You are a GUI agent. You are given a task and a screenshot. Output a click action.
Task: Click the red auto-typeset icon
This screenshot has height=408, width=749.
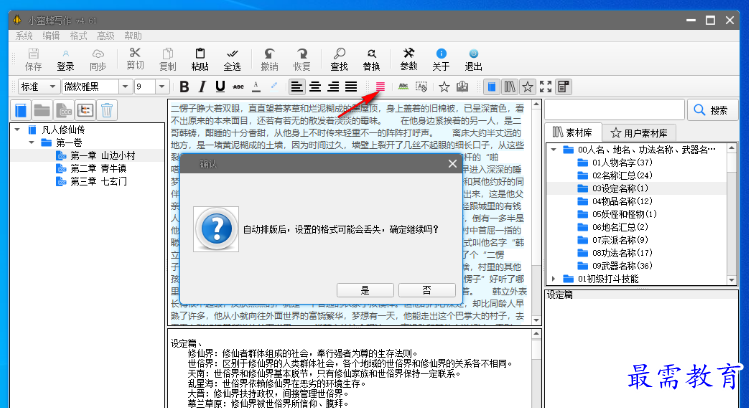coord(380,86)
